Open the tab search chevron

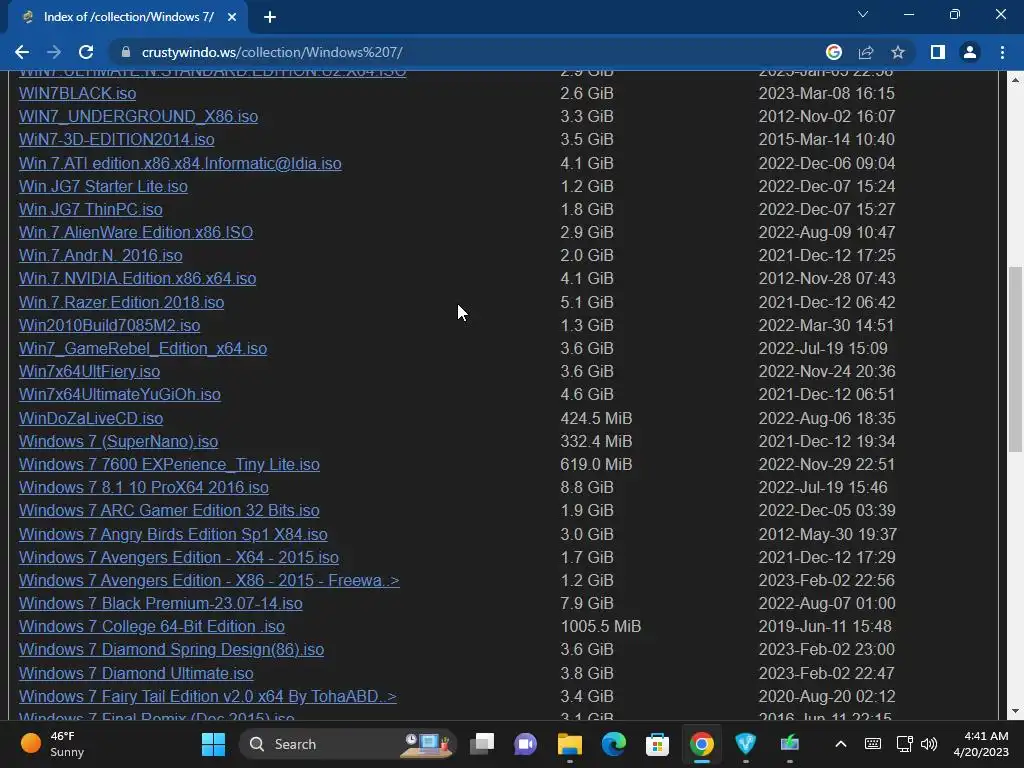[863, 14]
